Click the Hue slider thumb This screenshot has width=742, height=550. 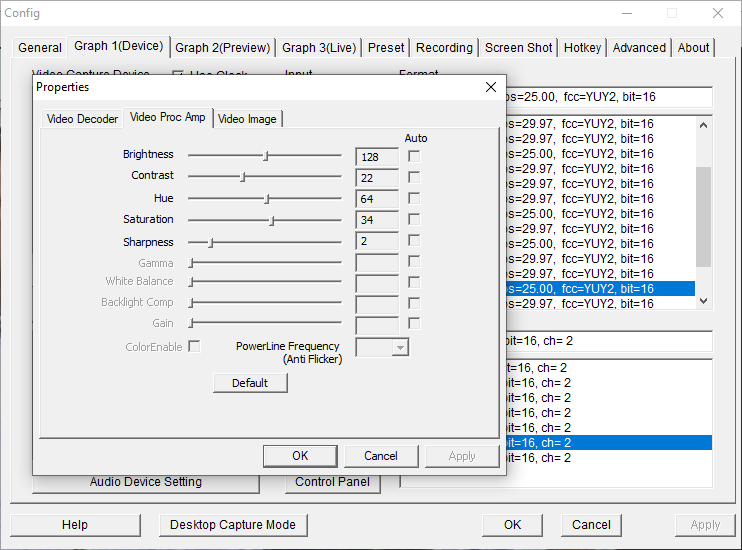[x=267, y=199]
